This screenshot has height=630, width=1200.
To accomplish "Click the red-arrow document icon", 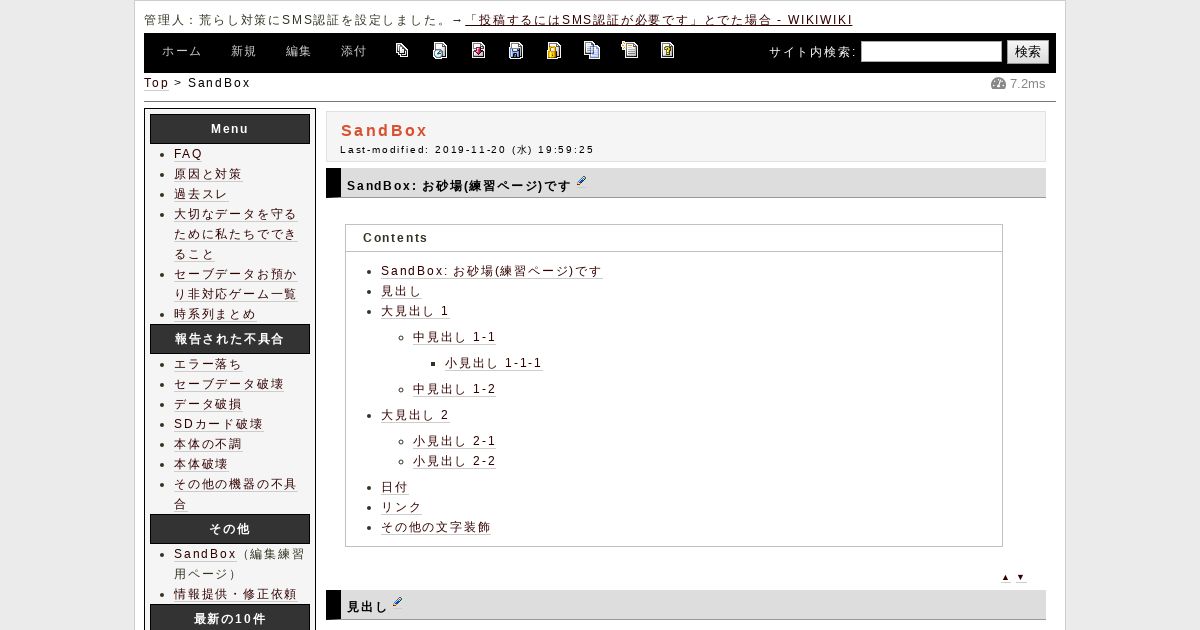I will click(x=478, y=50).
